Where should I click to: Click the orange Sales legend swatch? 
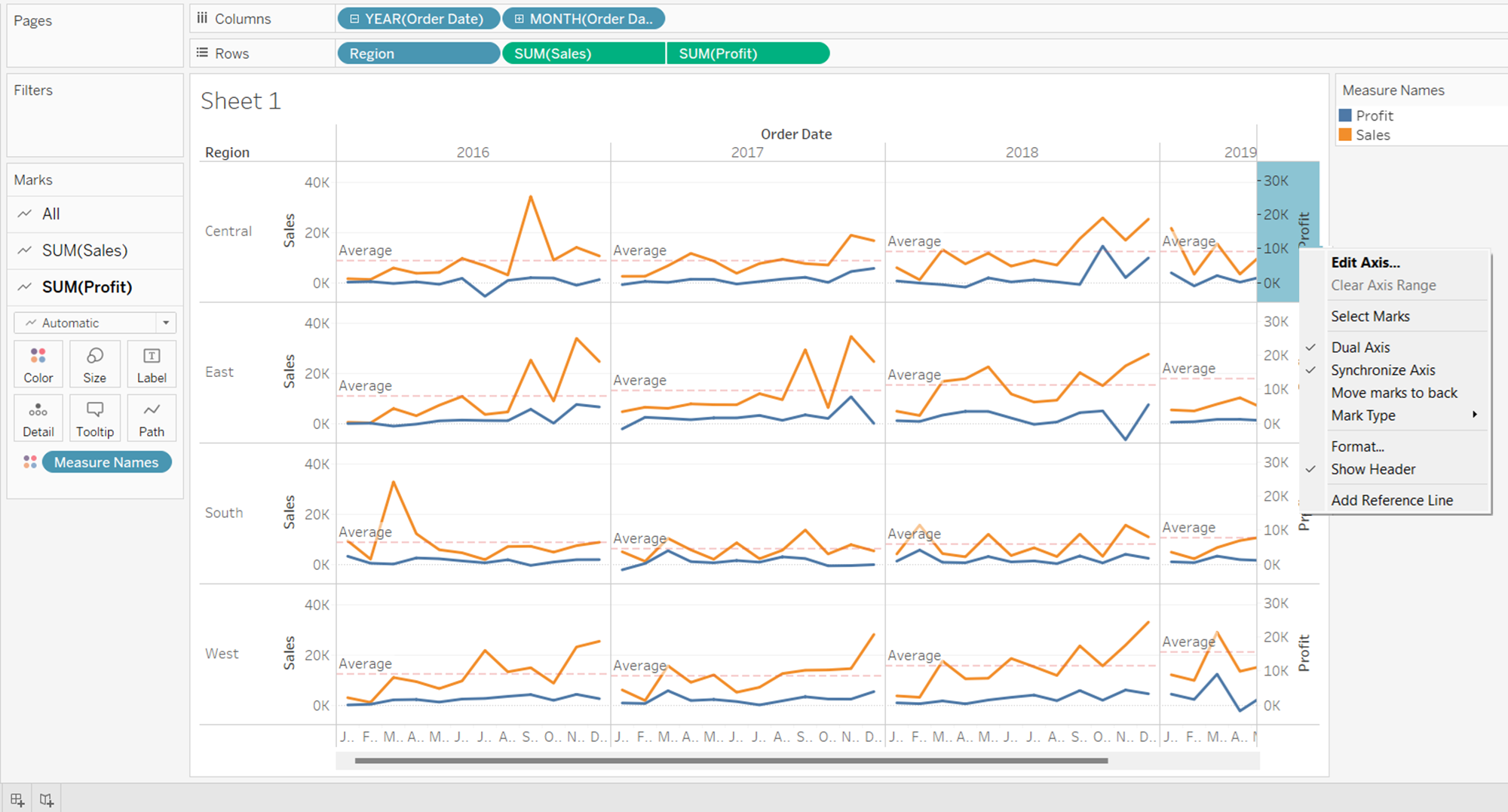click(1345, 135)
